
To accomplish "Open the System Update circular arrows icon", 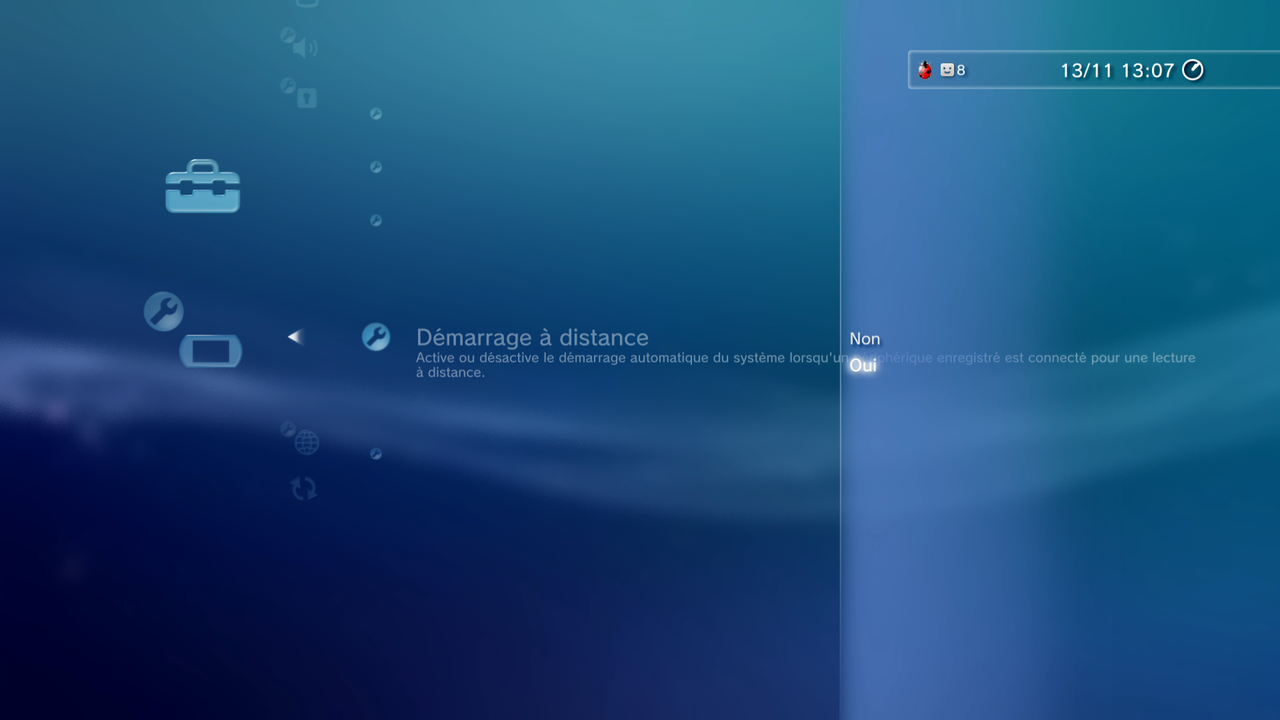I will (x=303, y=488).
